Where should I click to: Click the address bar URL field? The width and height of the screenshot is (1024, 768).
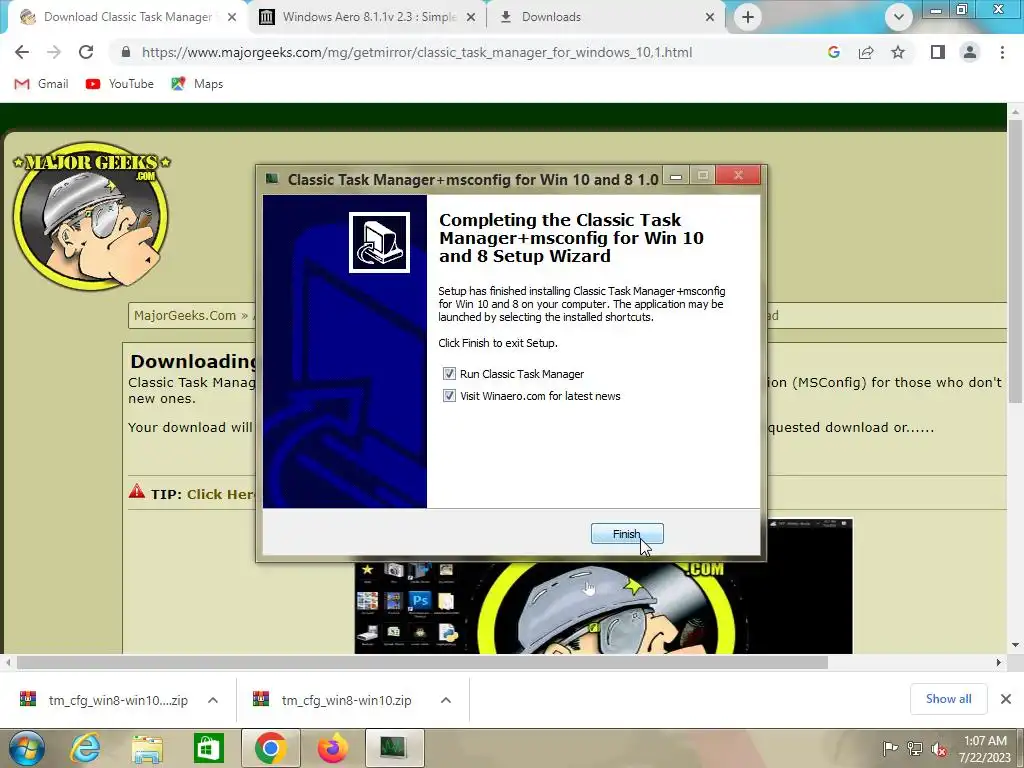(417, 52)
